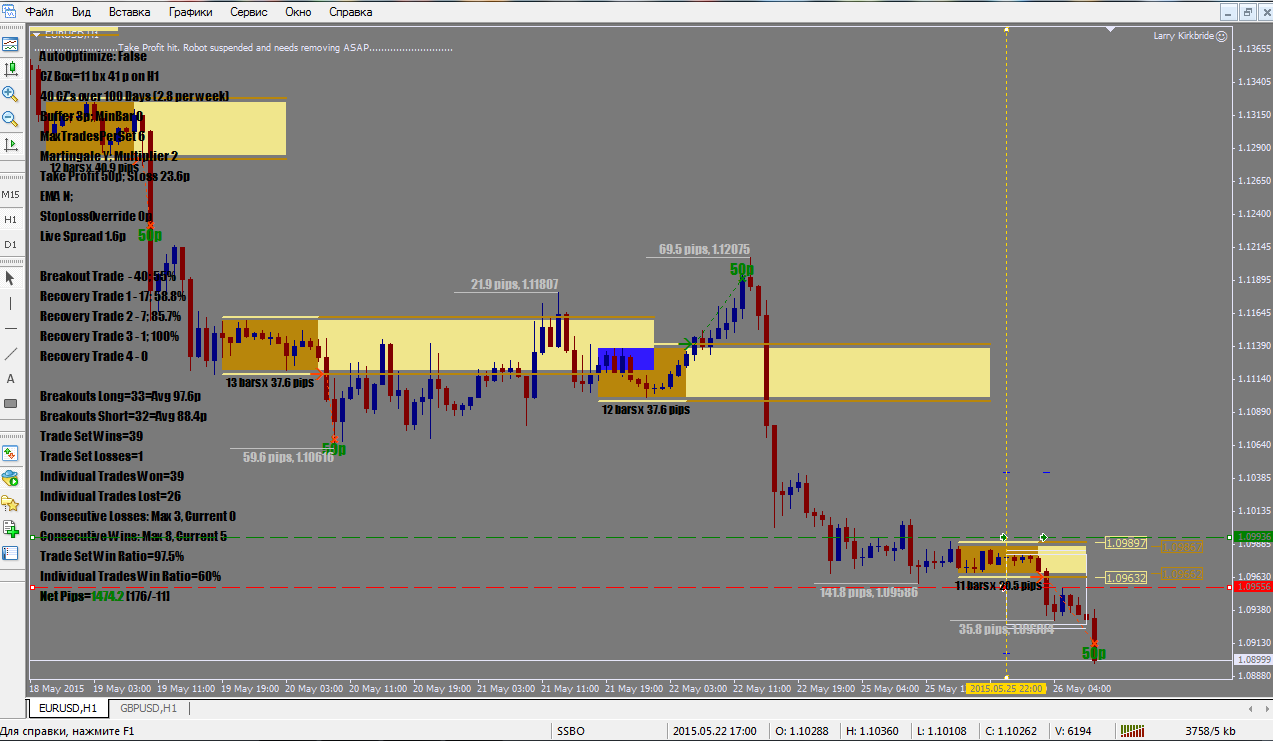Click the AutoOptimize: False text
Viewport: 1273px width, 741px height.
click(x=93, y=56)
